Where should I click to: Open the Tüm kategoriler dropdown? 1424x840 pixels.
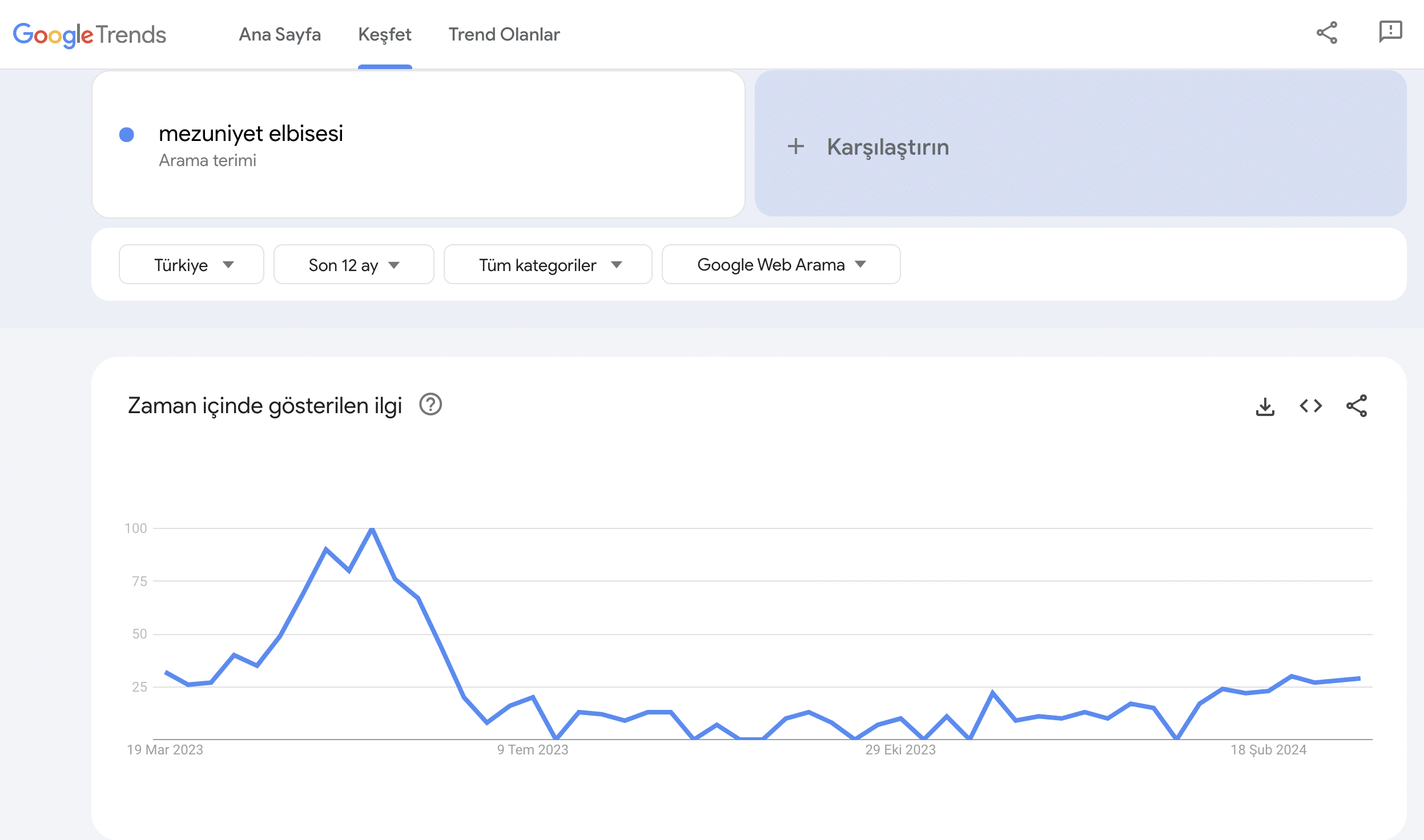coord(548,264)
